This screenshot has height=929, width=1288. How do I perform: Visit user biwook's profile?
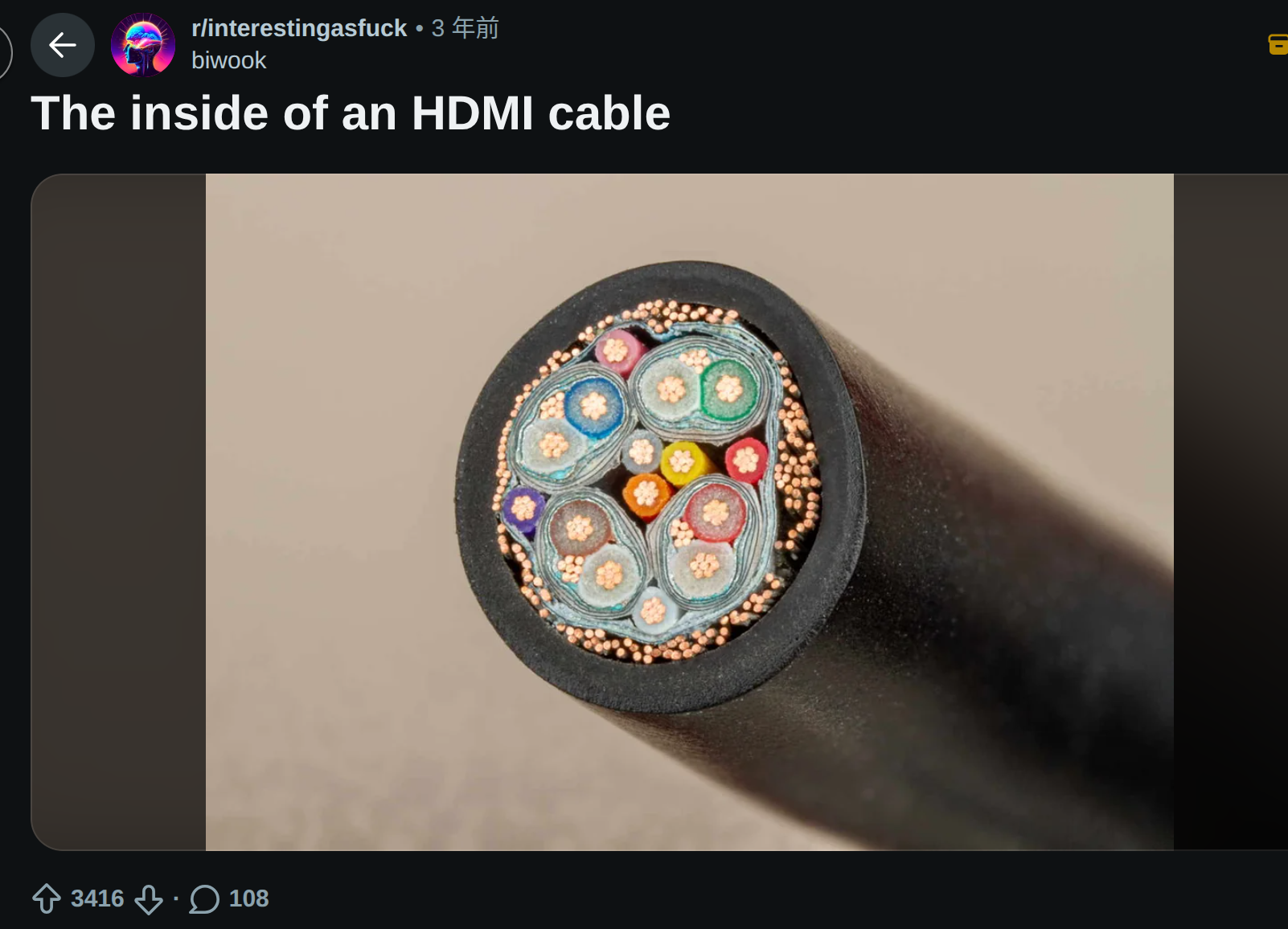[228, 60]
